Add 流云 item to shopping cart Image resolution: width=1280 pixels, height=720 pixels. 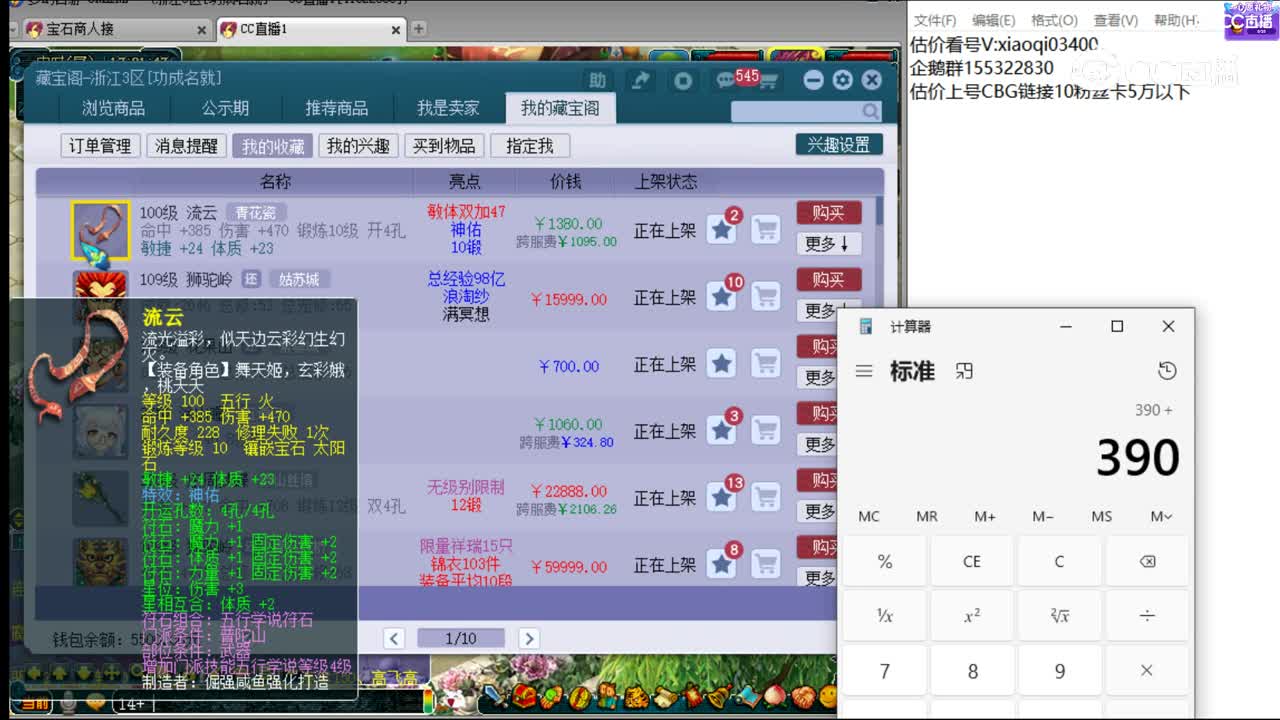(766, 230)
